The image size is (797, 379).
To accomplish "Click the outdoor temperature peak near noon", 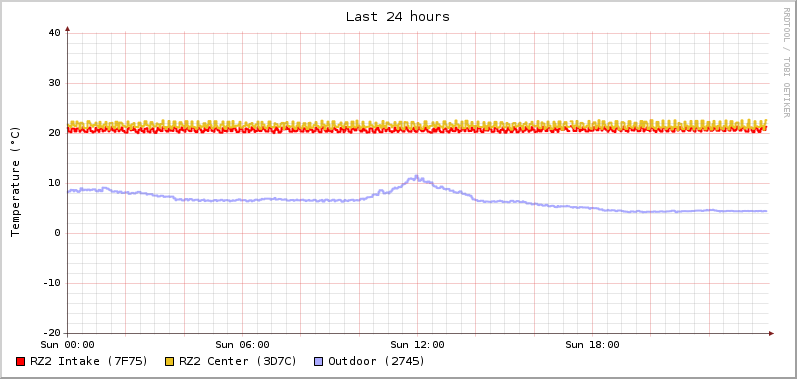I will tap(416, 177).
